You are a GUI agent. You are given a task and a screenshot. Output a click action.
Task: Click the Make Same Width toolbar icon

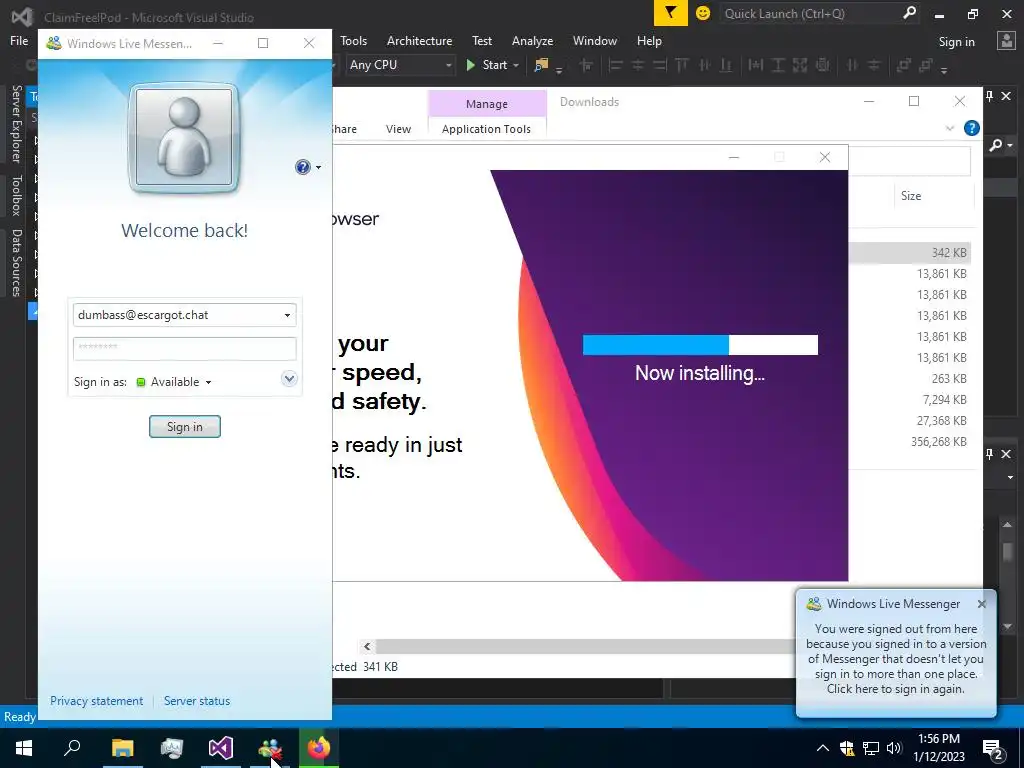756,65
